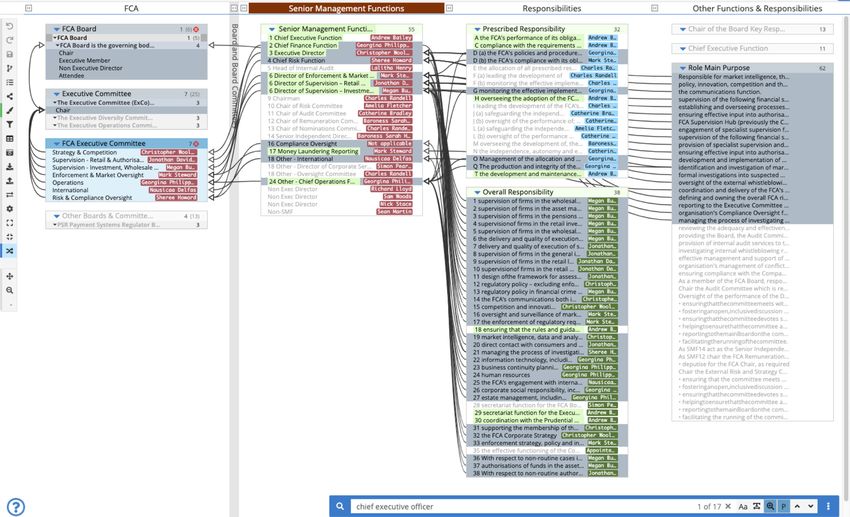
Task: Collapse the Prescribed Responsibility box
Action: [477, 29]
